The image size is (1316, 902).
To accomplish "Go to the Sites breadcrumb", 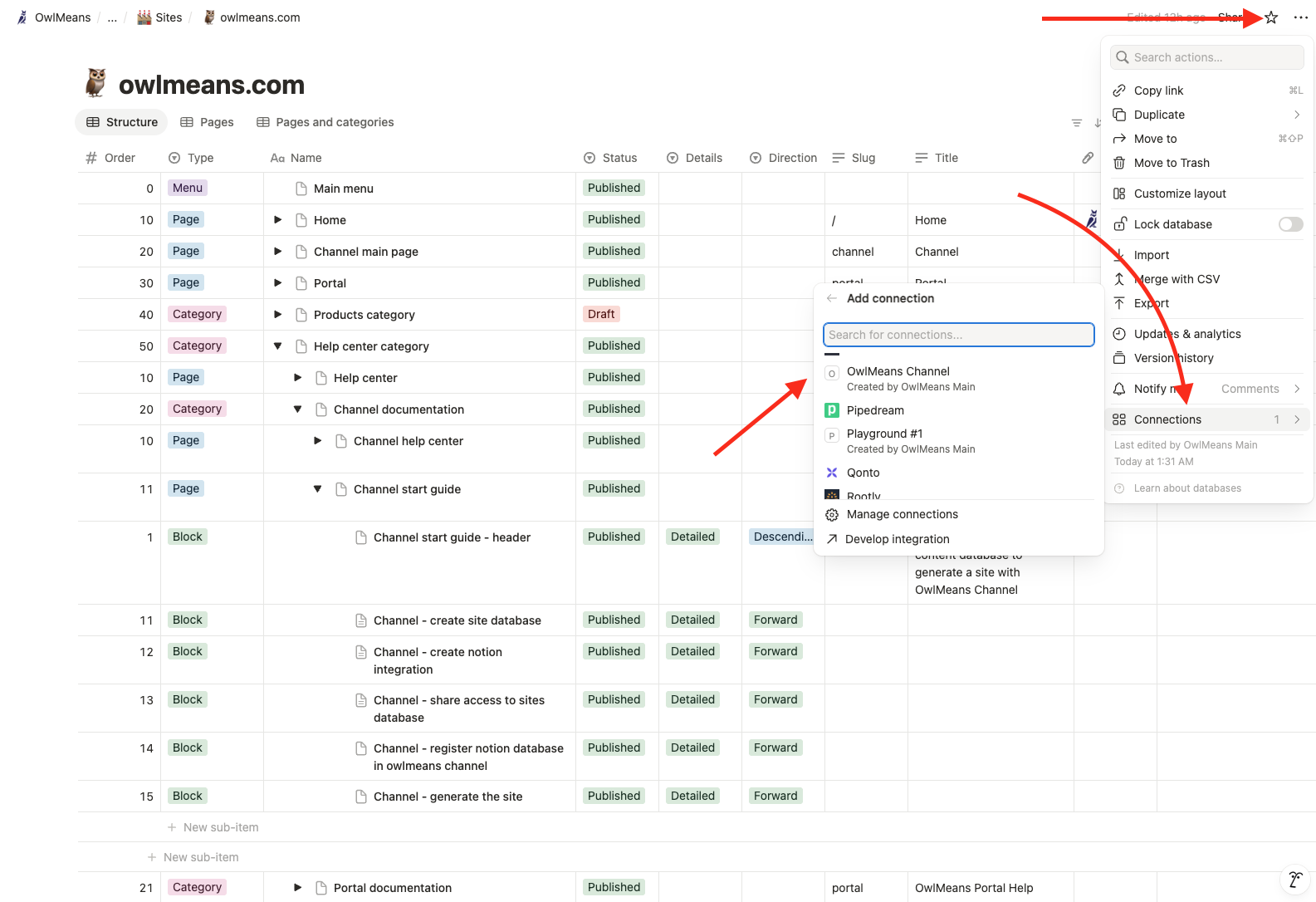I will (x=159, y=17).
